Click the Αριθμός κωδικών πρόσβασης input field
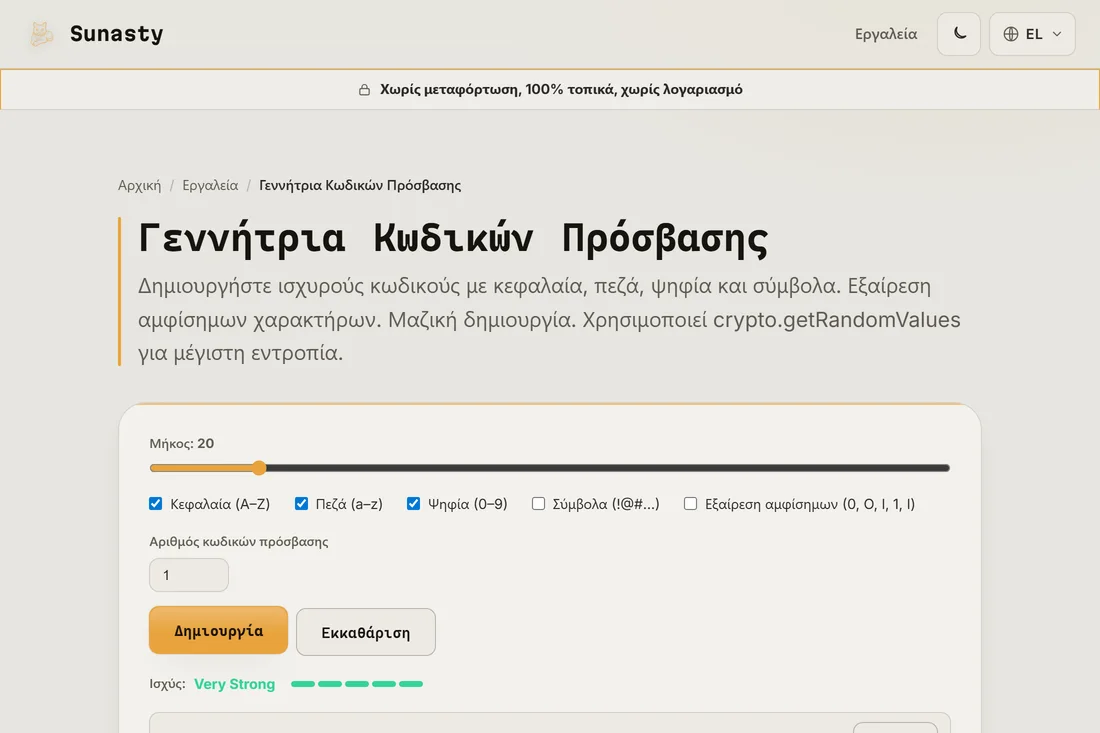 189,575
